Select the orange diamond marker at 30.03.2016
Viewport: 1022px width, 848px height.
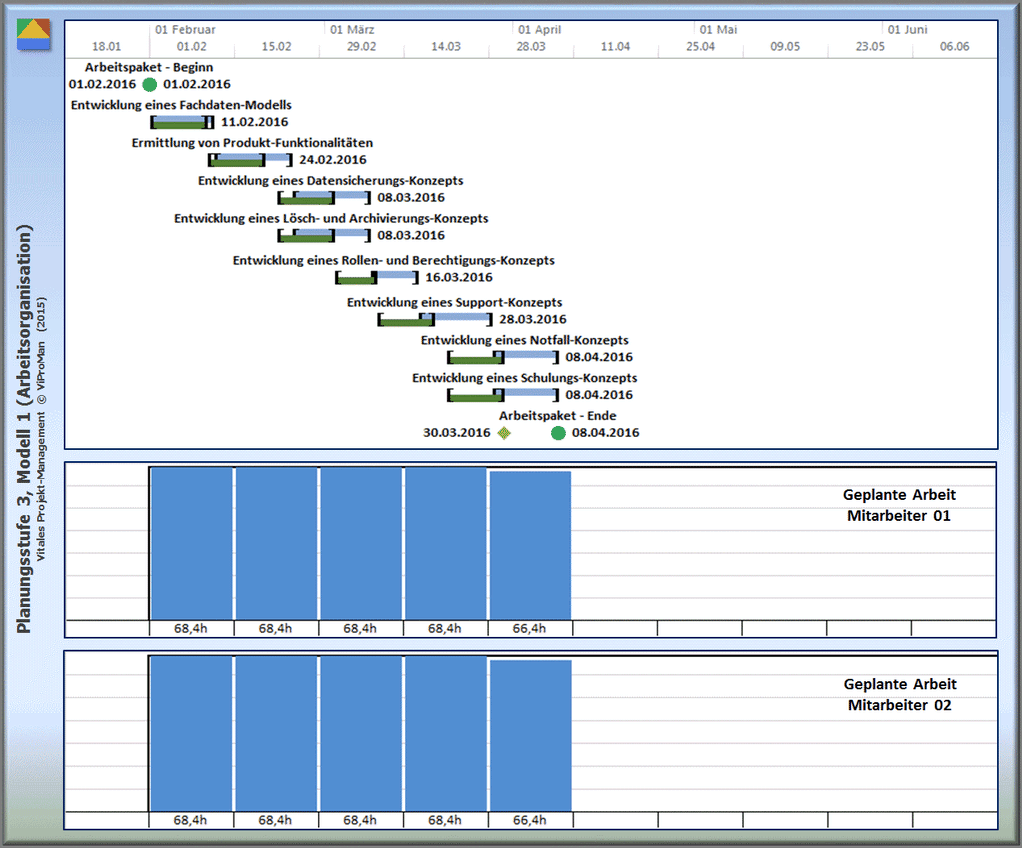(504, 433)
